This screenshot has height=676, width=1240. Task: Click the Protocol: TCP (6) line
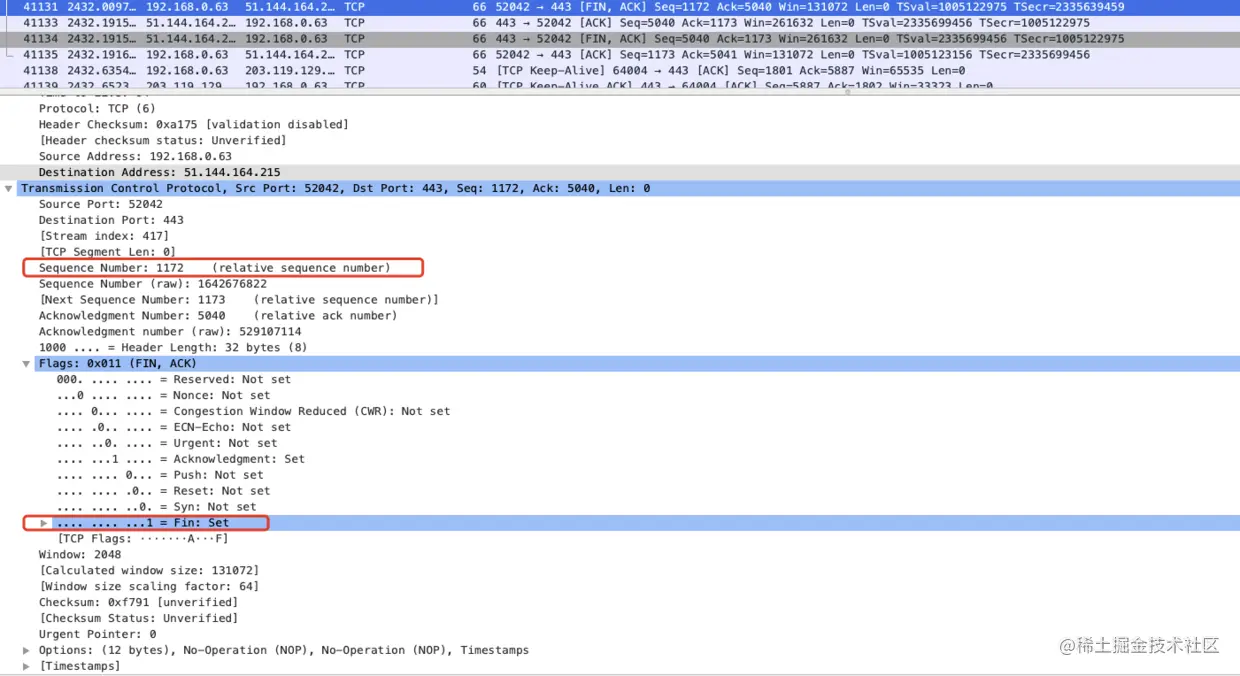tap(97, 108)
